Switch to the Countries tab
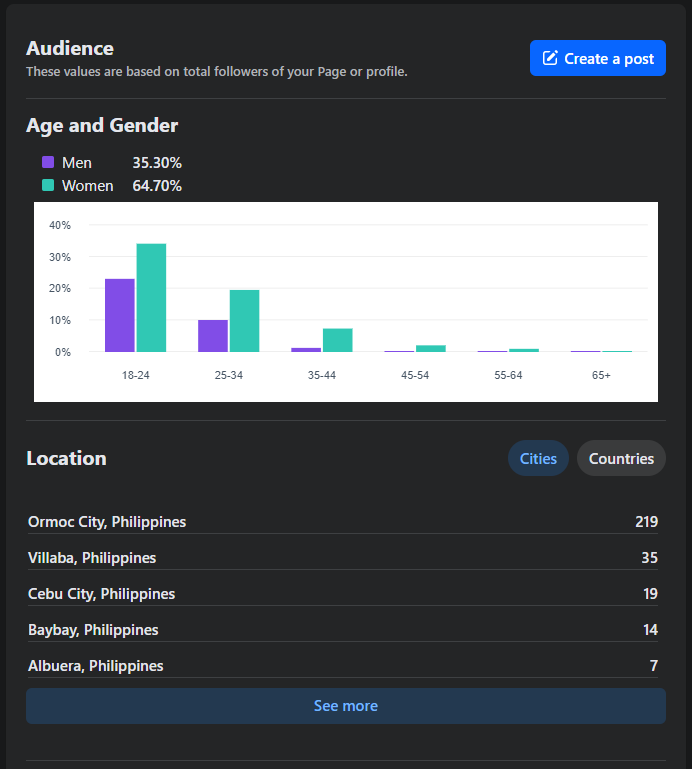 [x=621, y=458]
